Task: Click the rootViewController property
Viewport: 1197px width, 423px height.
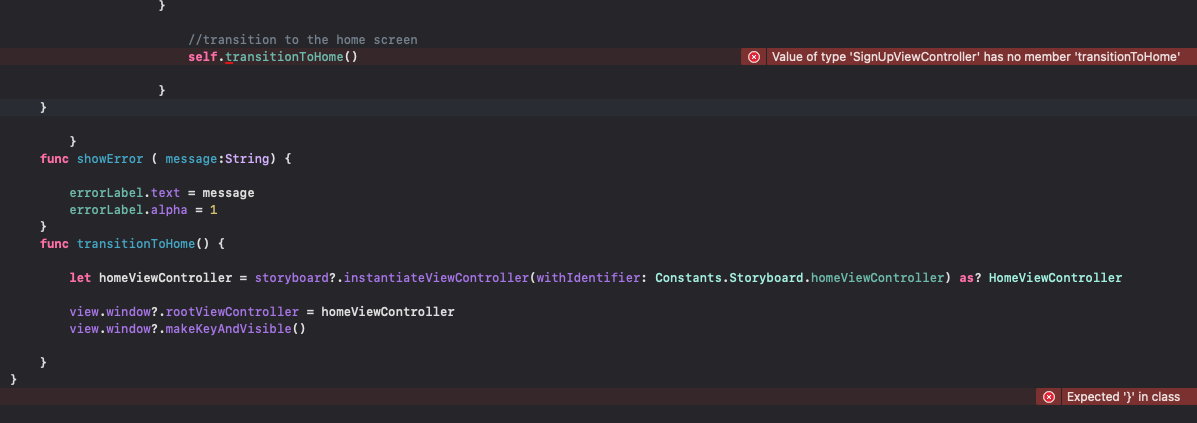Action: coord(232,312)
